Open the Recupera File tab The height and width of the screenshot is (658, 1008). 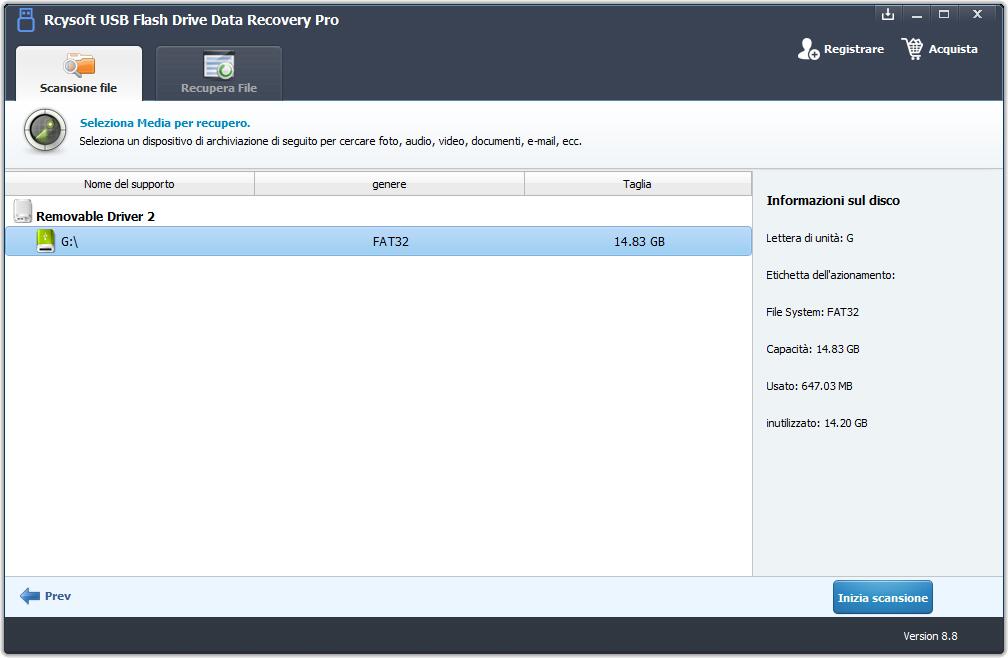(219, 74)
